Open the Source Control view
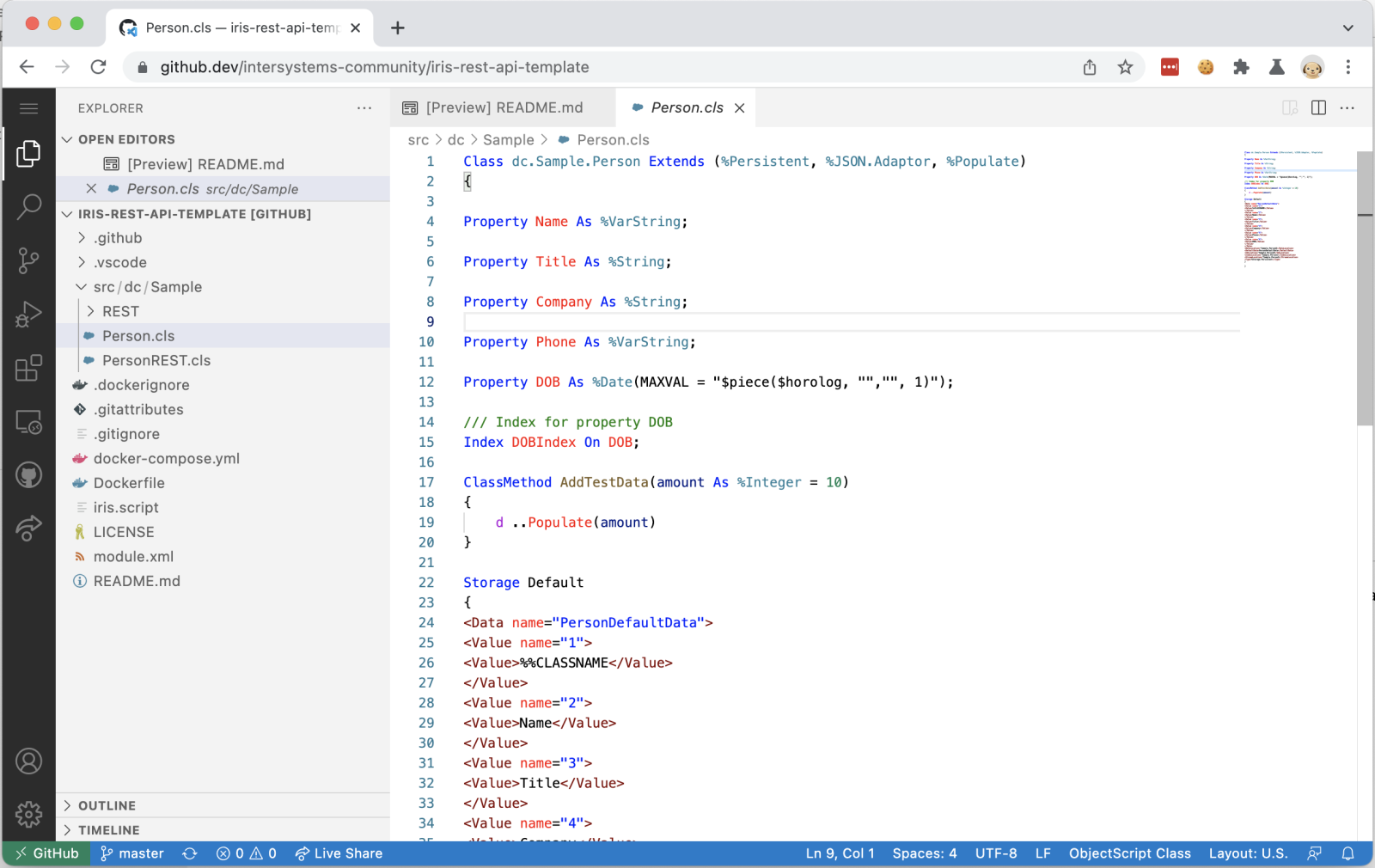The image size is (1375, 868). [28, 260]
